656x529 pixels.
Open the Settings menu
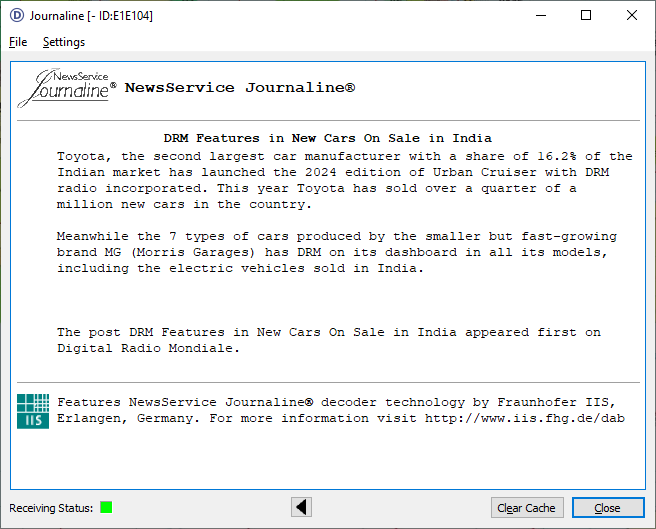pyautogui.click(x=64, y=42)
